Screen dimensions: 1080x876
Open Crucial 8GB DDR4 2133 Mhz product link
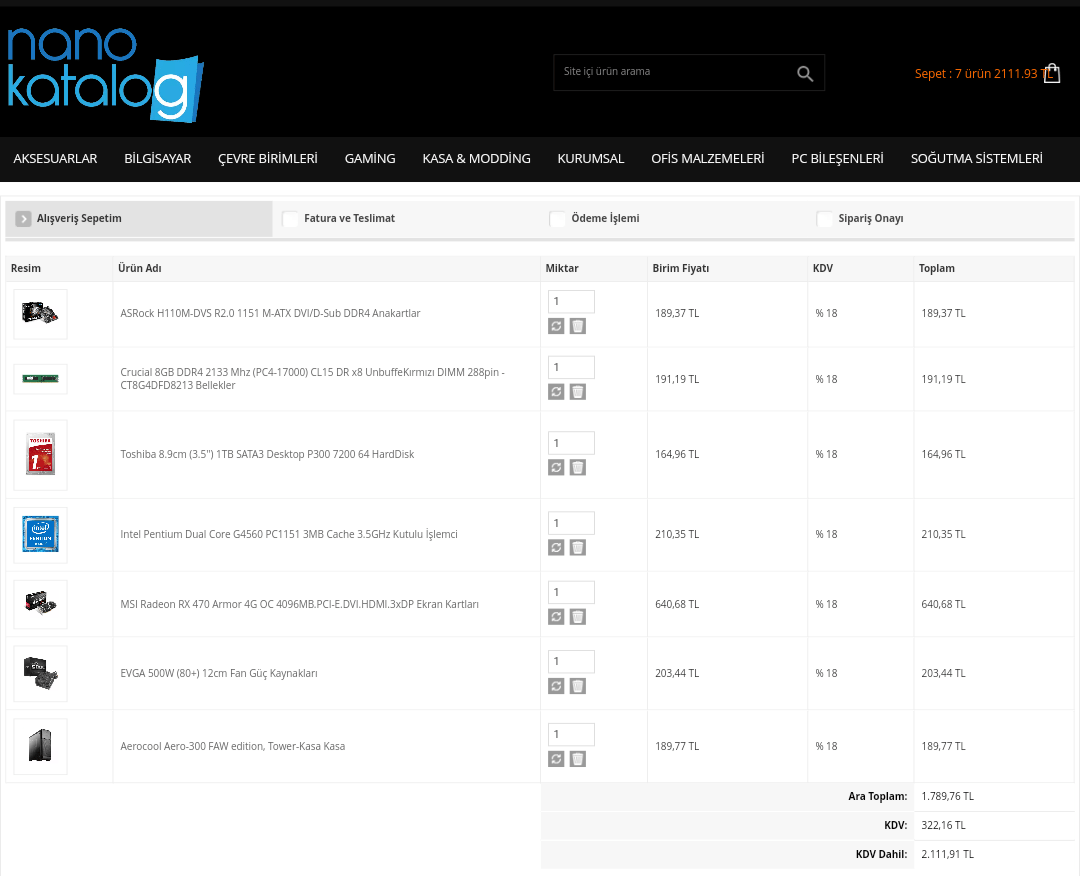click(313, 379)
